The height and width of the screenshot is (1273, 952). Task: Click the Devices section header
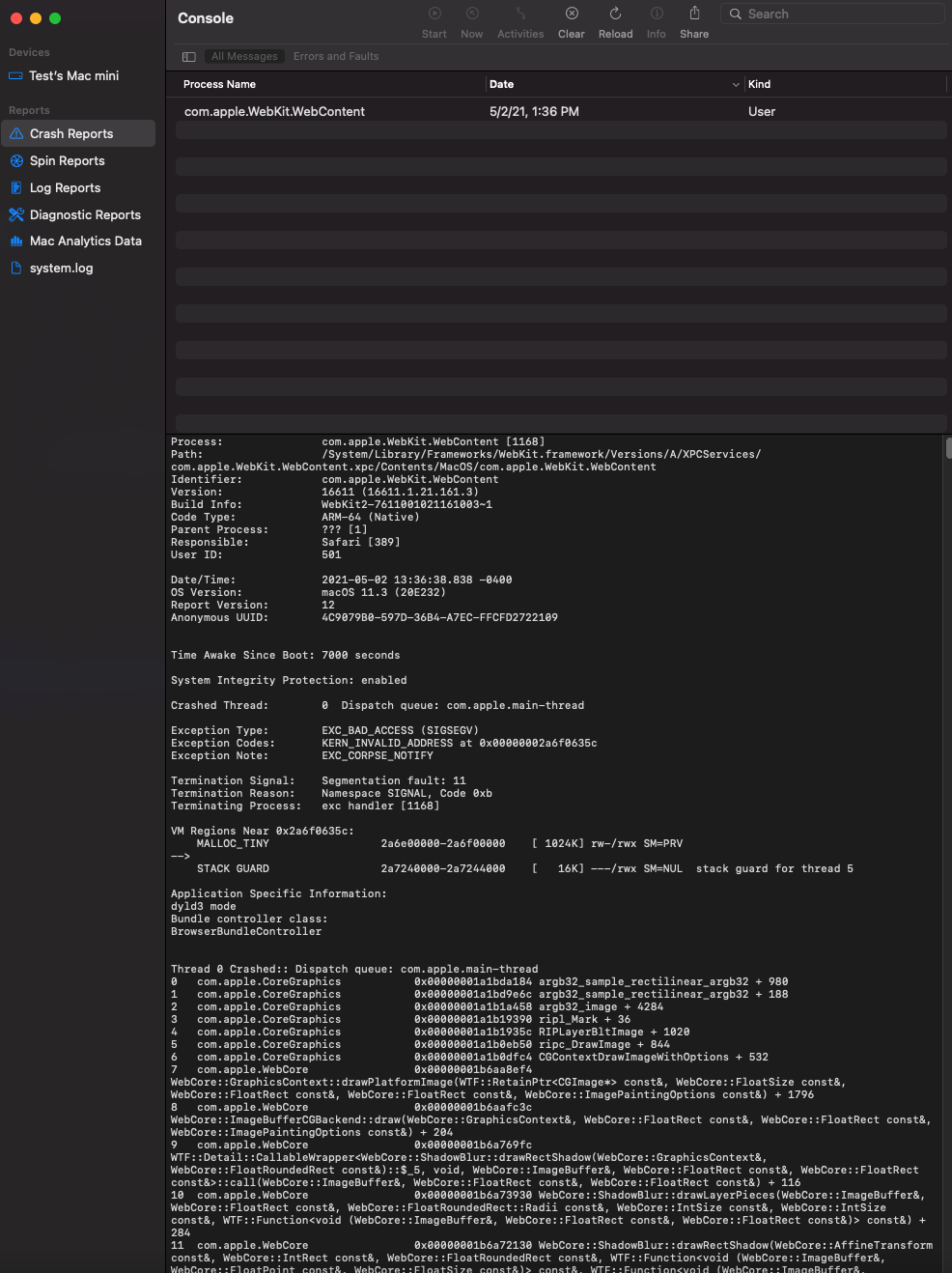29,52
